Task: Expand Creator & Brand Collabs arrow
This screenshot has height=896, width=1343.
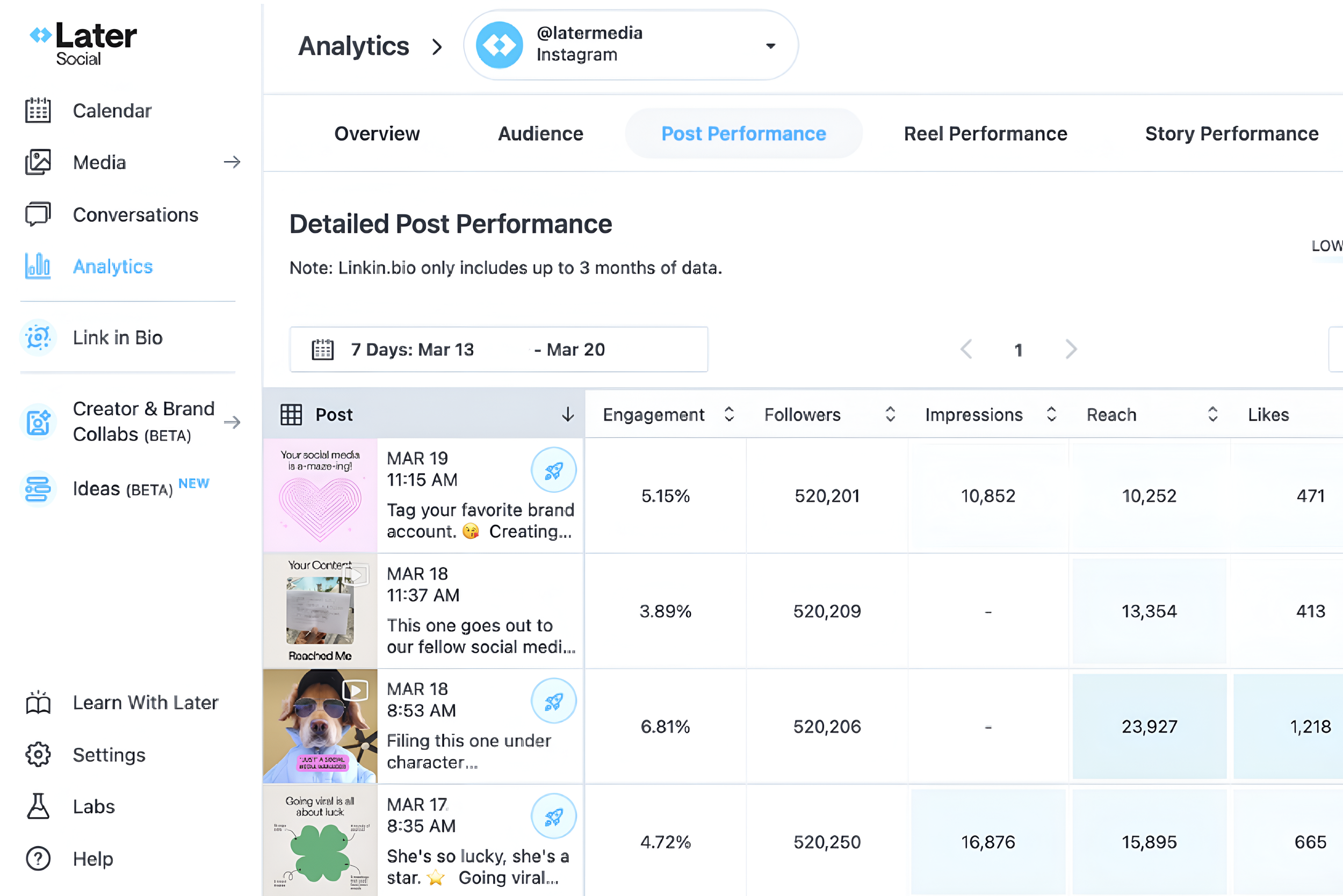Action: click(x=232, y=422)
